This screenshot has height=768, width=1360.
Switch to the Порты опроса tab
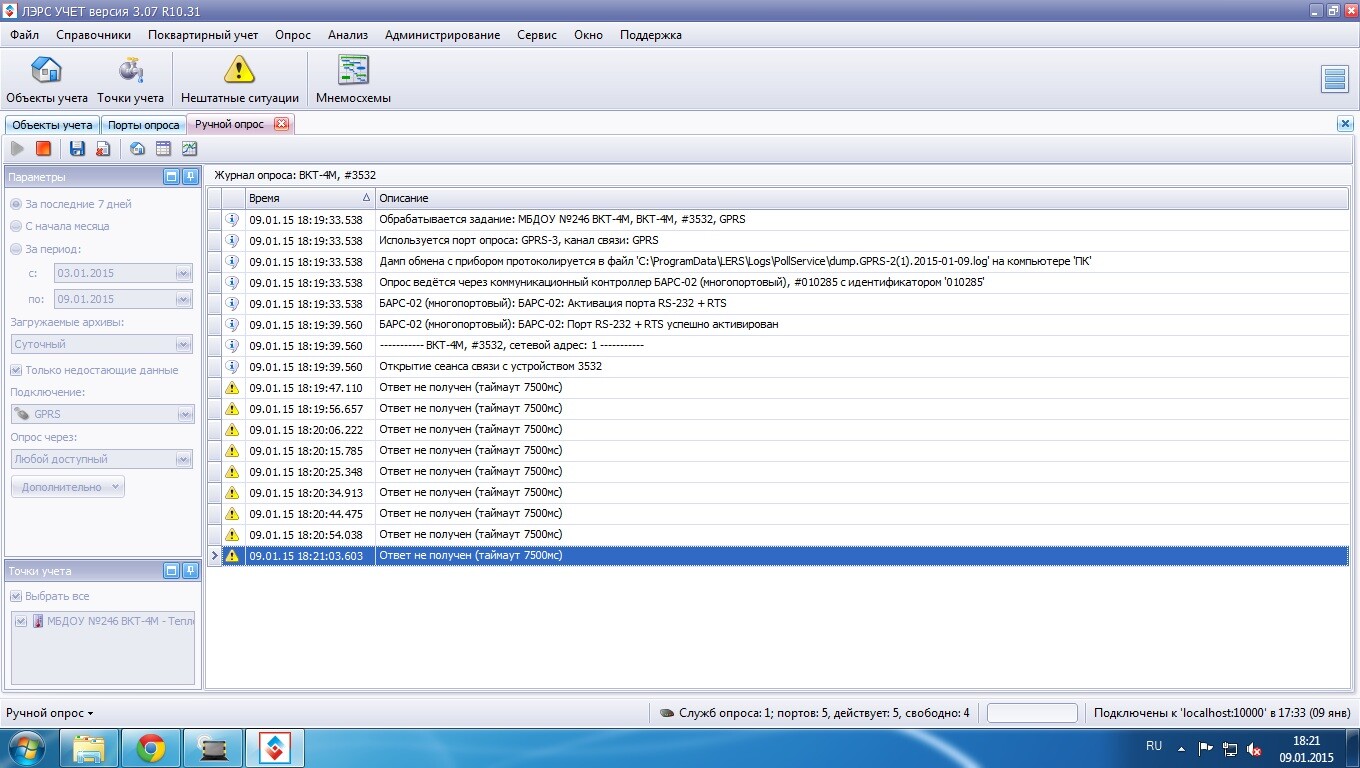coord(144,125)
